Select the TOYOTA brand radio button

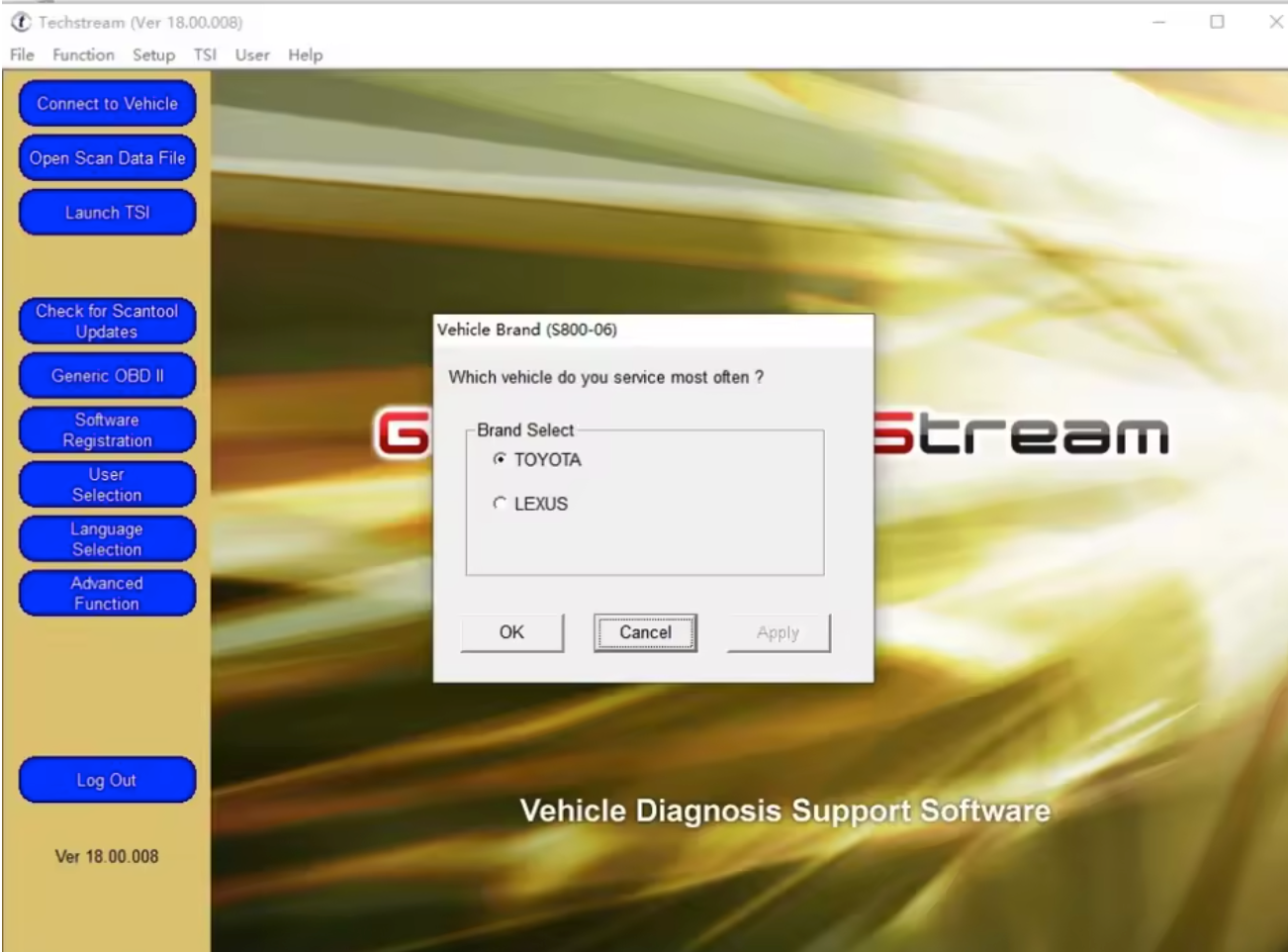(x=499, y=459)
